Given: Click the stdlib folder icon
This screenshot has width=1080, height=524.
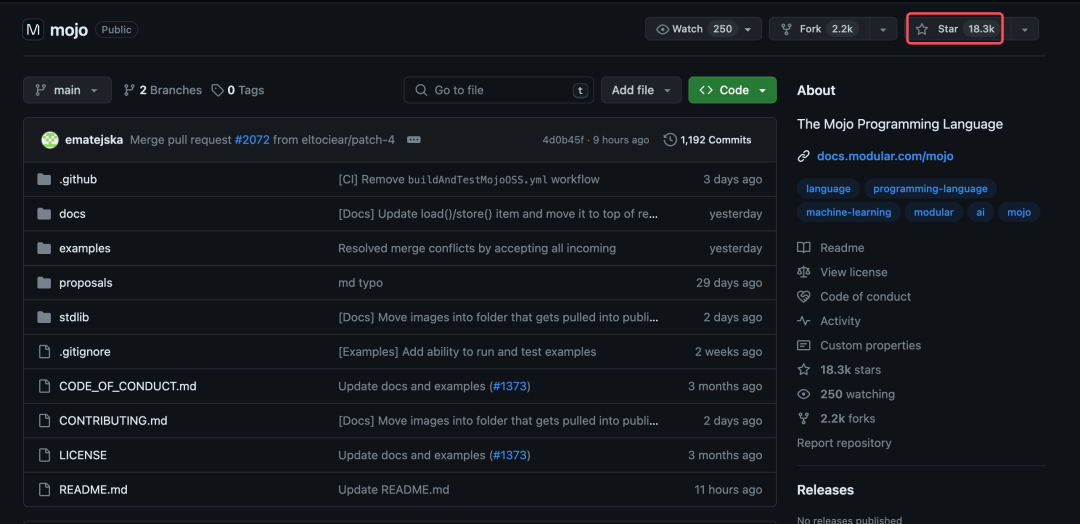Looking at the screenshot, I should coord(44,317).
